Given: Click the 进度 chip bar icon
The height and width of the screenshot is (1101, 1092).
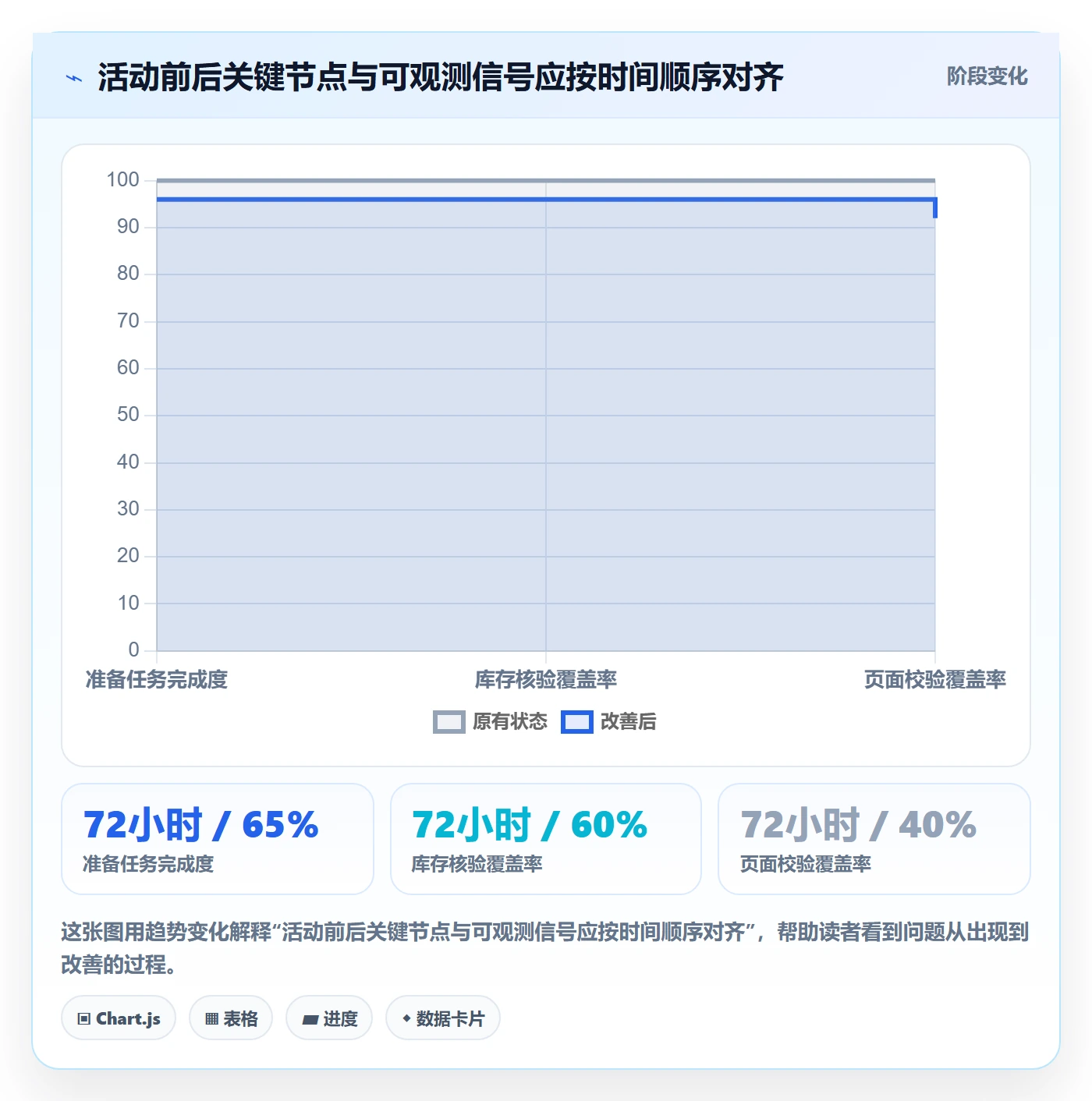Looking at the screenshot, I should click(x=310, y=1019).
